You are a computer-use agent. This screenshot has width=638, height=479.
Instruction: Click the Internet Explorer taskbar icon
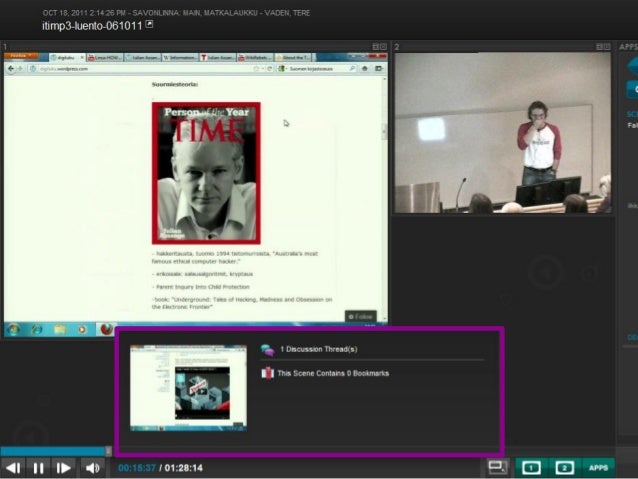click(x=37, y=330)
